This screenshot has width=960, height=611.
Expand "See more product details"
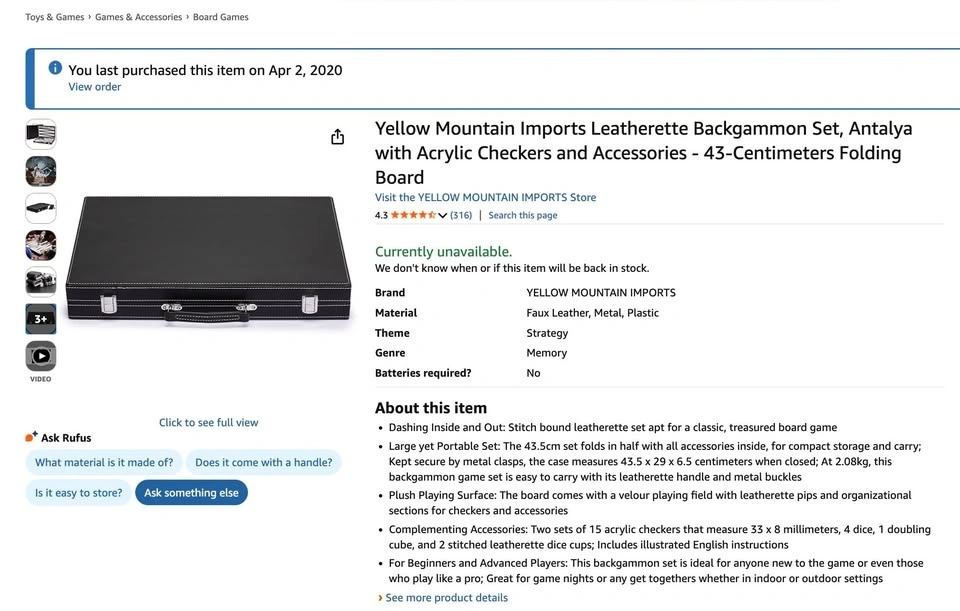pos(446,598)
